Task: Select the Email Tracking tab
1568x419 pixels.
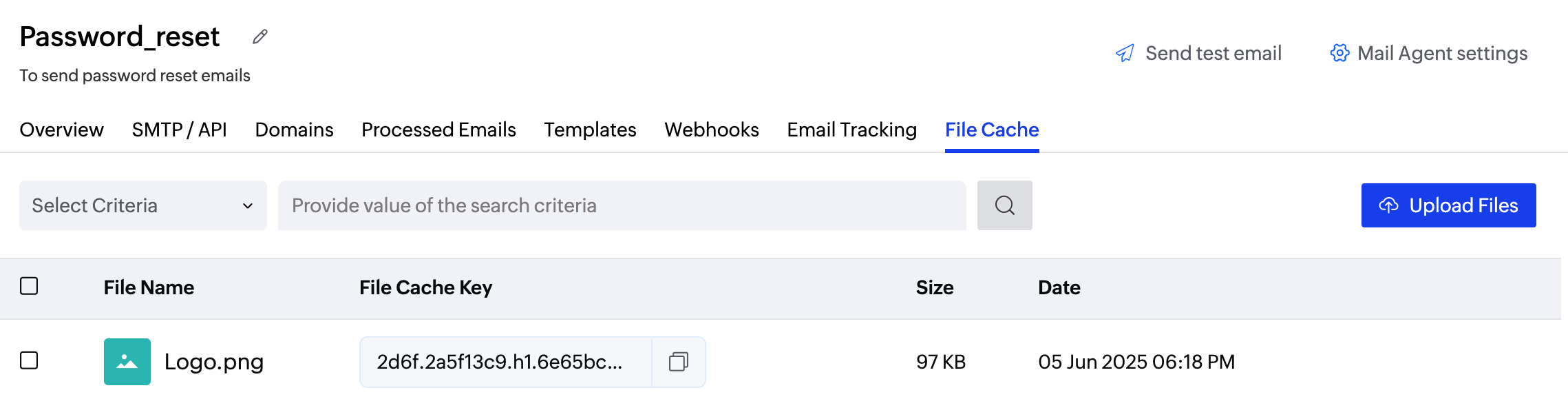Action: click(851, 130)
